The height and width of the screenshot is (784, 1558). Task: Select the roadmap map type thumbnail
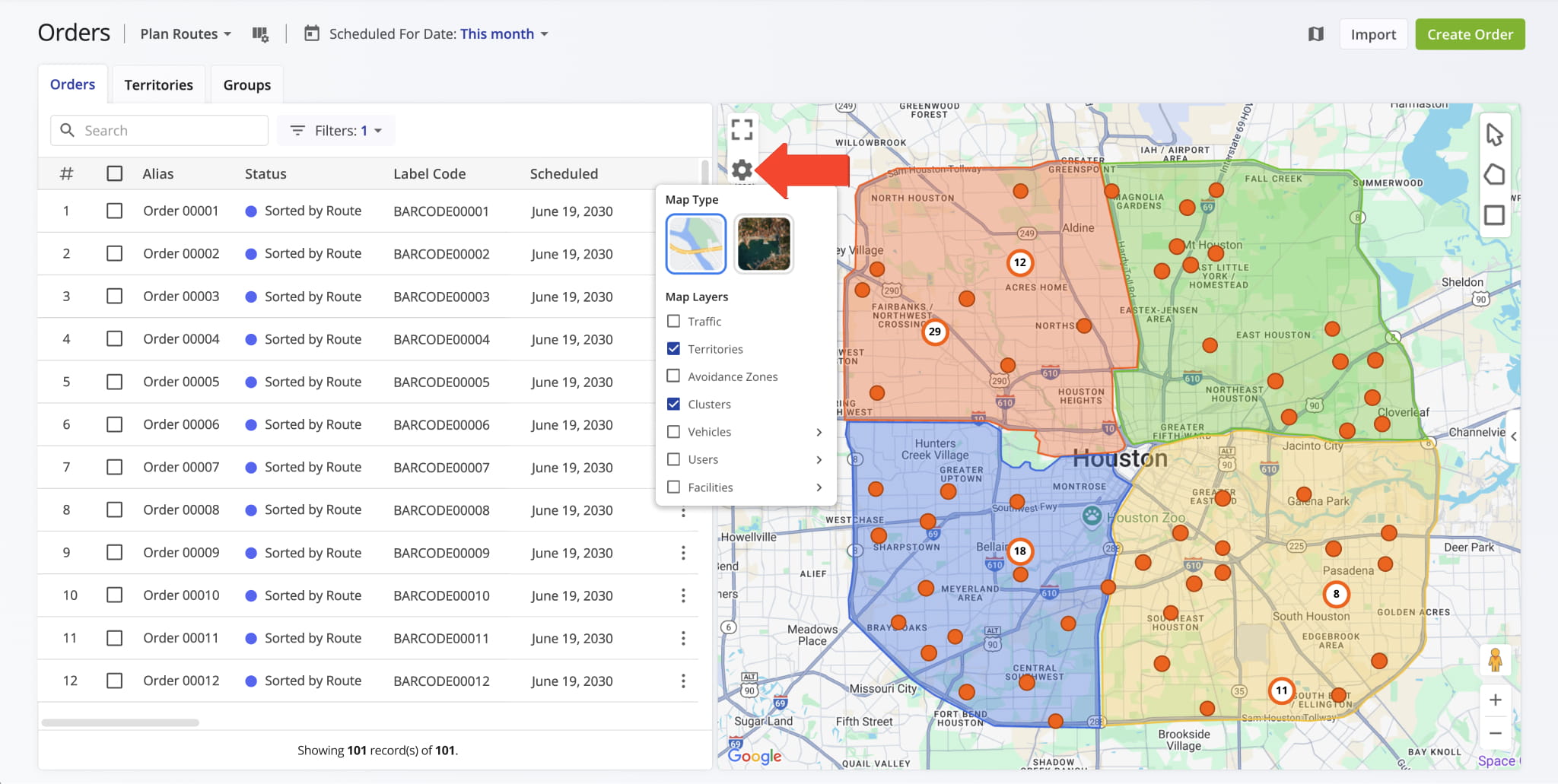695,243
